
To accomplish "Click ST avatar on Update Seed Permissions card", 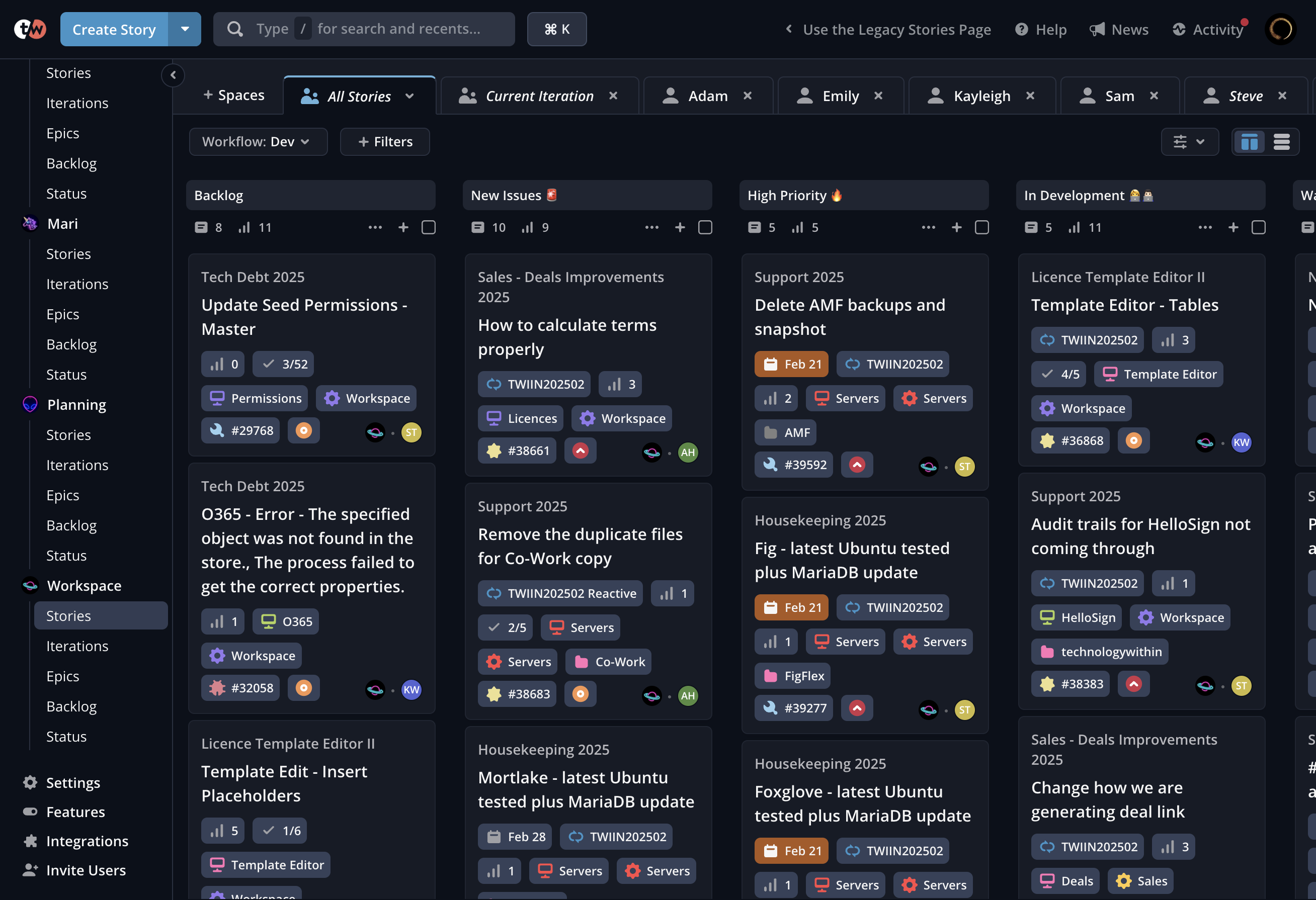I will 411,432.
